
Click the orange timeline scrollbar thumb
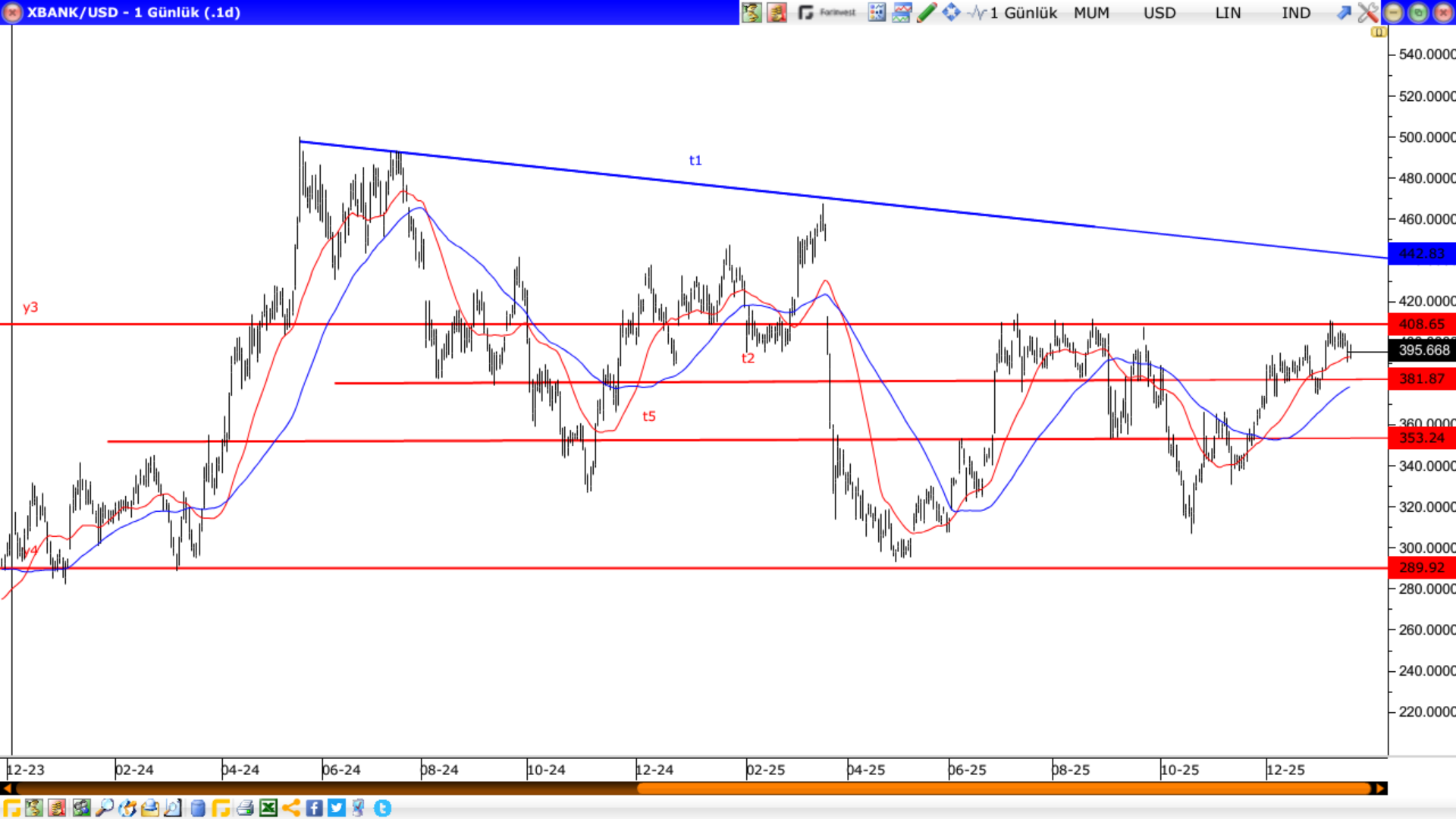(x=1005, y=789)
